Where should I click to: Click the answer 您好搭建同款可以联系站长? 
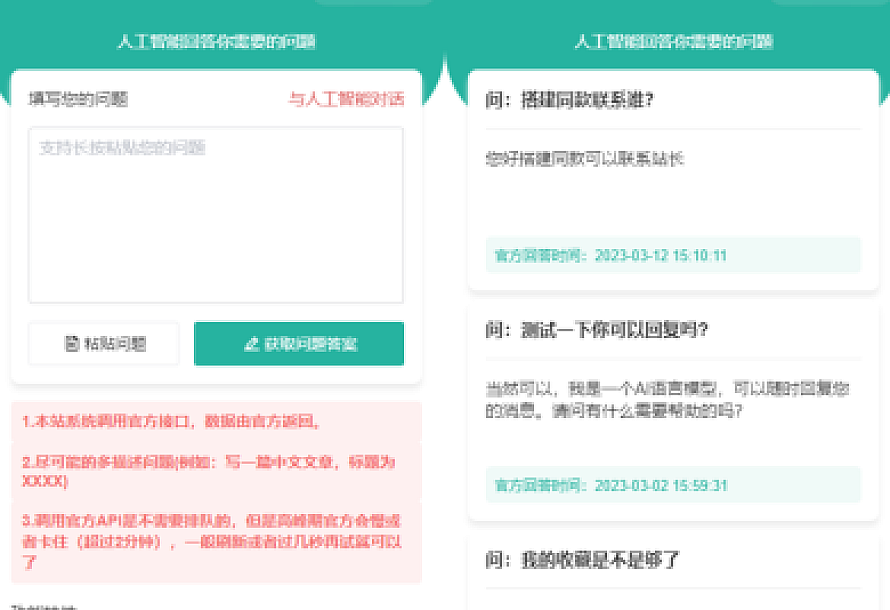tap(585, 158)
